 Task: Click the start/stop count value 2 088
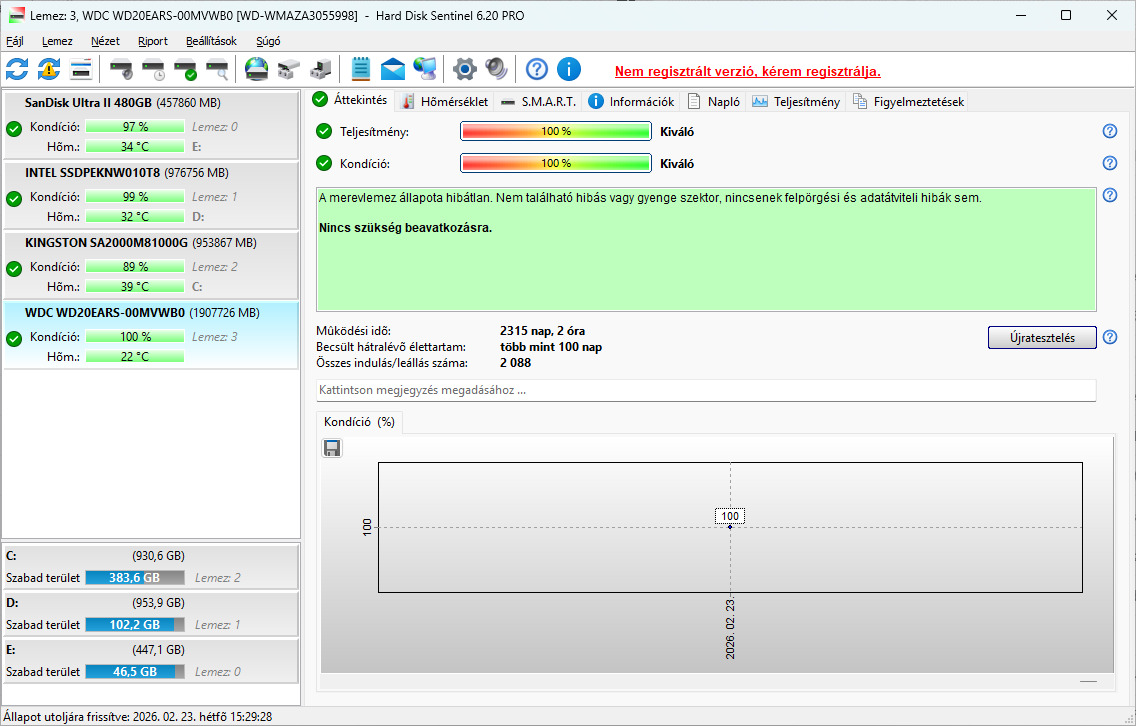pyautogui.click(x=515, y=363)
